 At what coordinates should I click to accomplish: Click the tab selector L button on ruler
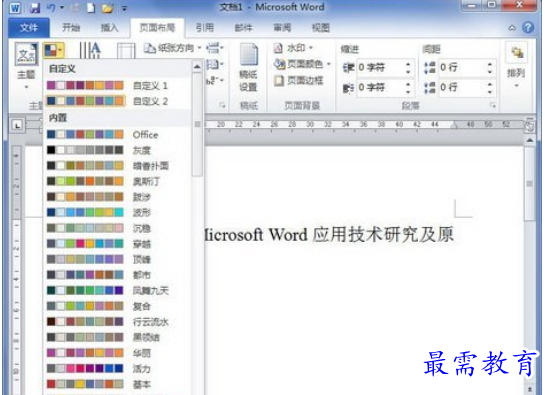coord(17,125)
